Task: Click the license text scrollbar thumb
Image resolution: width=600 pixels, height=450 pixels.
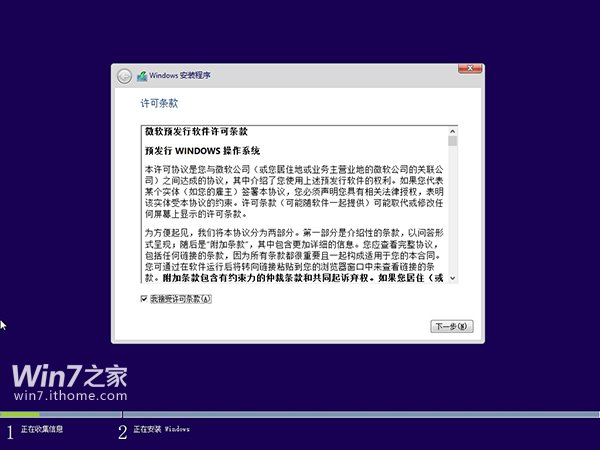Action: 453,141
